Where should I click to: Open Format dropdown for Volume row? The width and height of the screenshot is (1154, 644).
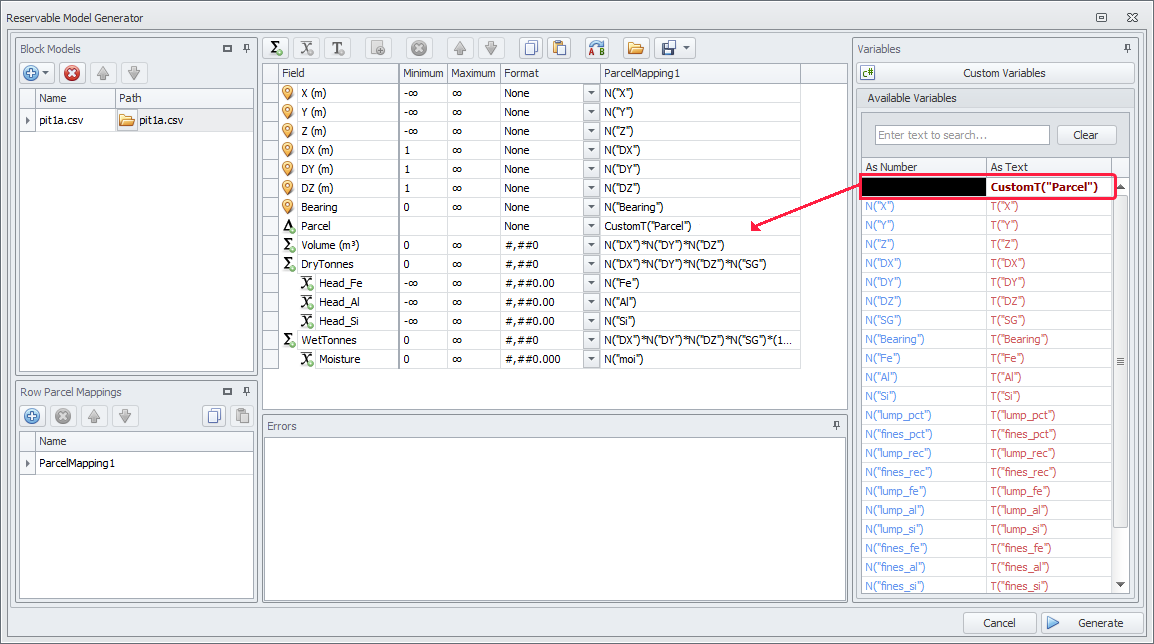(590, 245)
